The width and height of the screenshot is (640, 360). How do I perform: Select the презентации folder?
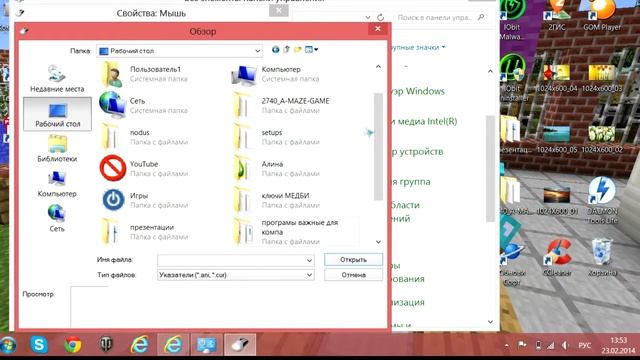click(x=144, y=232)
